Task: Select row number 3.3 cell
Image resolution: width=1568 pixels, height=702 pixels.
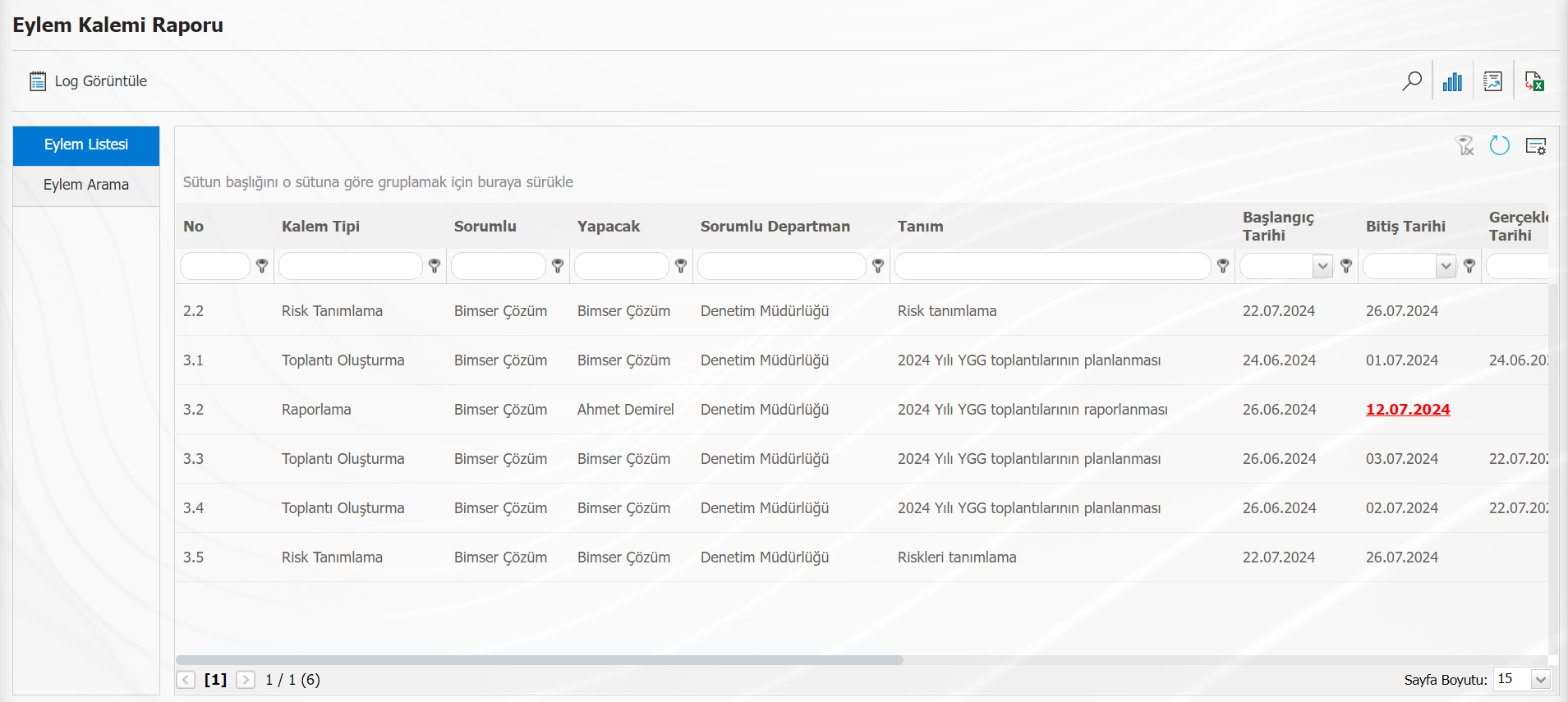Action: coord(193,459)
